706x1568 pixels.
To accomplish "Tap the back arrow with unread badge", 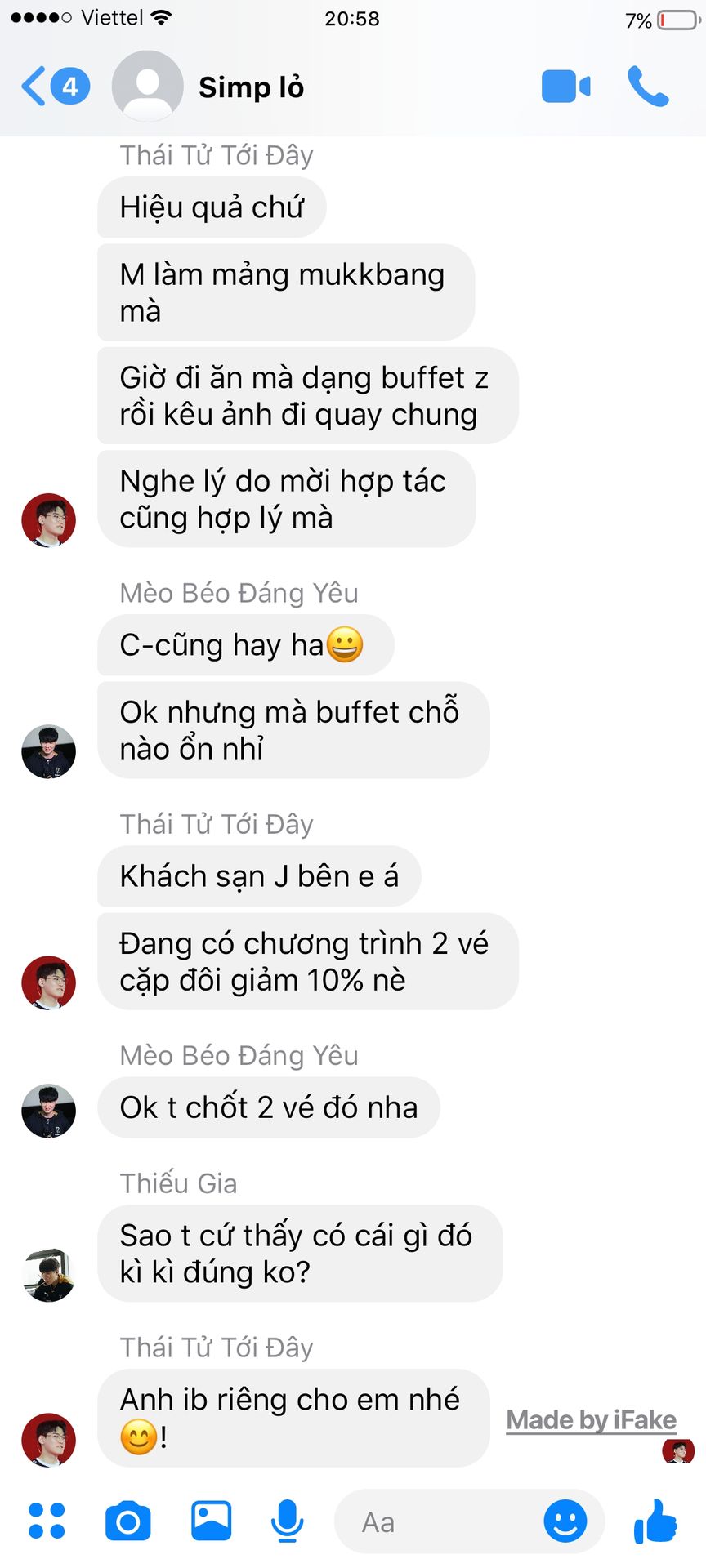I will pyautogui.click(x=56, y=86).
